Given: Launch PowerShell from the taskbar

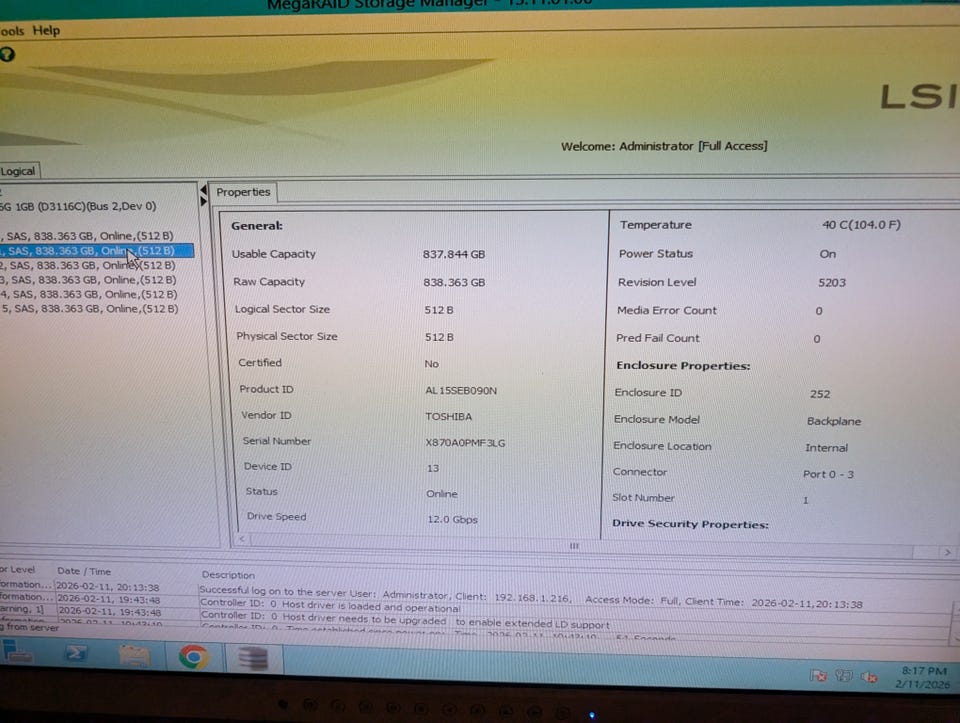Looking at the screenshot, I should (76, 653).
